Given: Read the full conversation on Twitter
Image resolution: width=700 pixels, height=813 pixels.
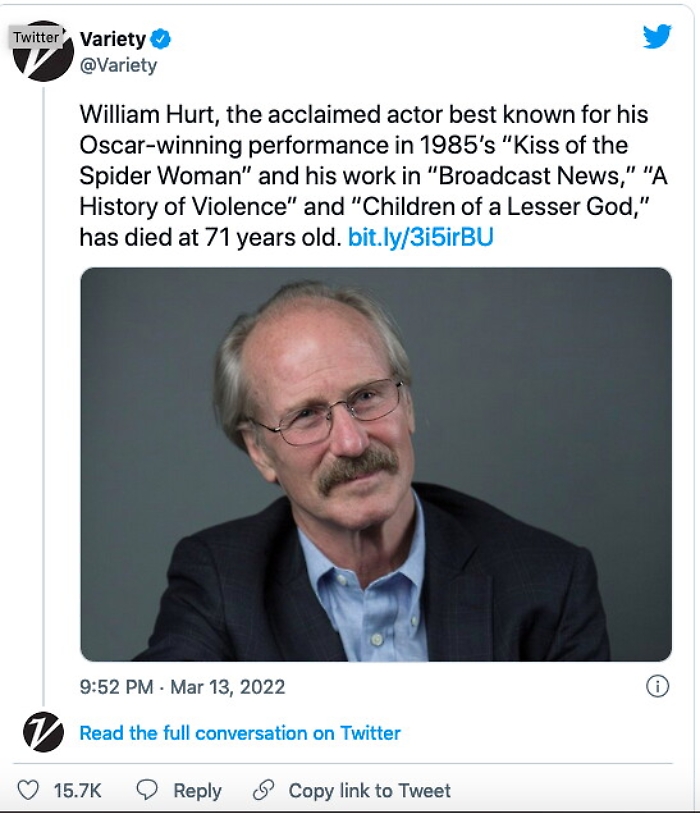Looking at the screenshot, I should pos(240,733).
